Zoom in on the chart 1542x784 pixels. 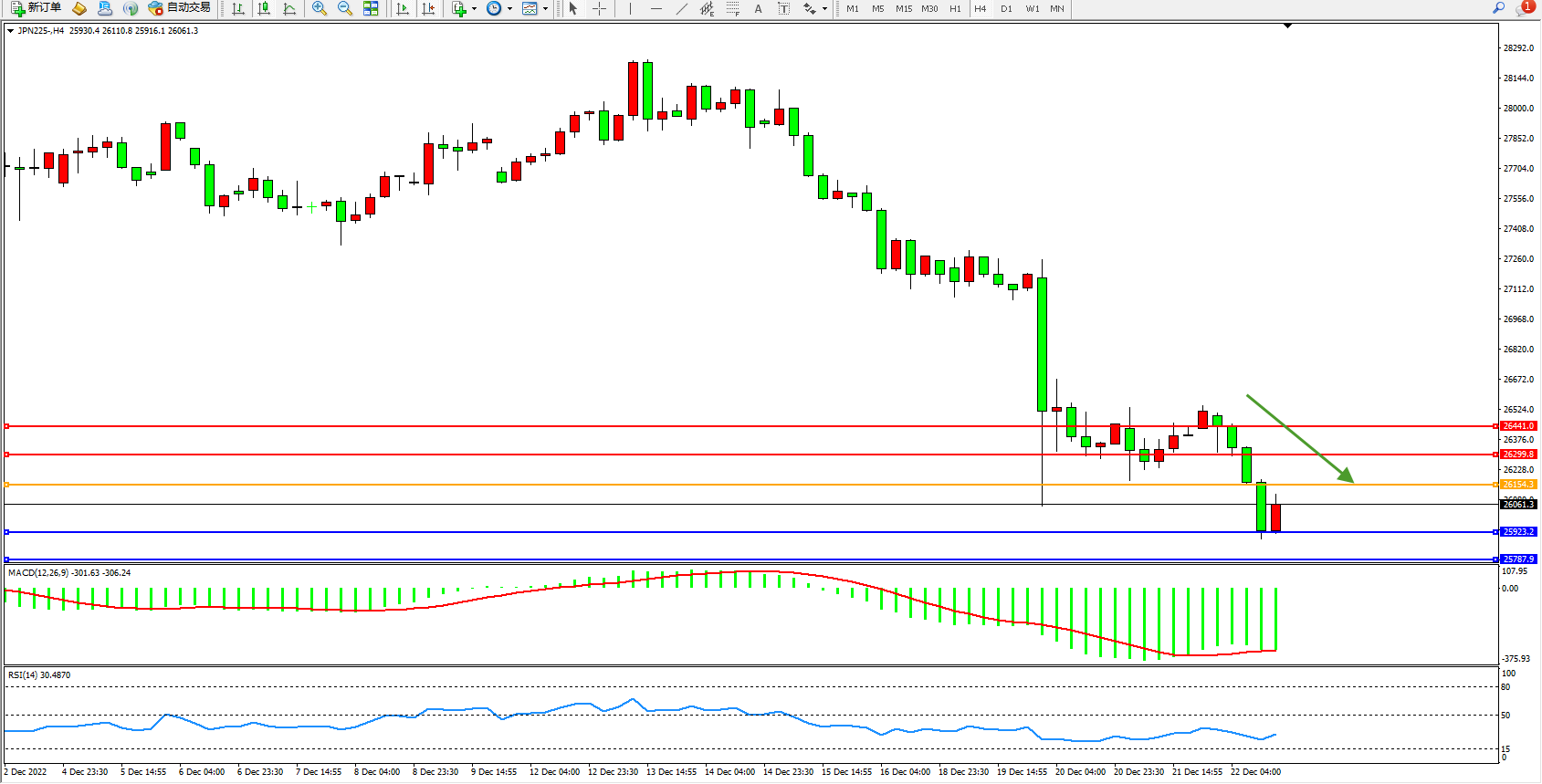(319, 8)
